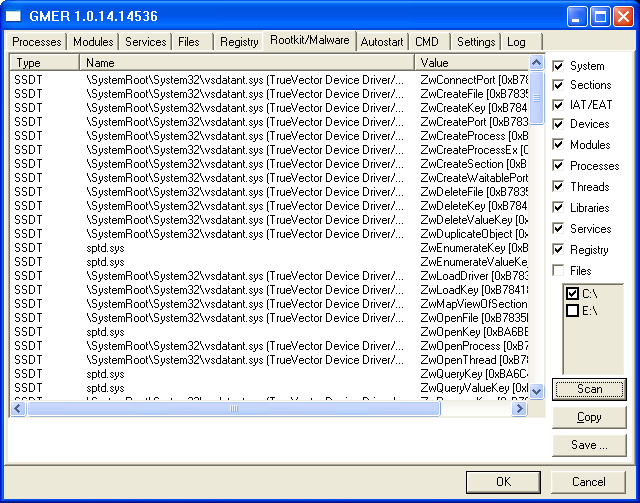Viewport: 640px width, 503px height.
Task: Click the ZwCreateWaitablePort row
Action: tap(269, 178)
